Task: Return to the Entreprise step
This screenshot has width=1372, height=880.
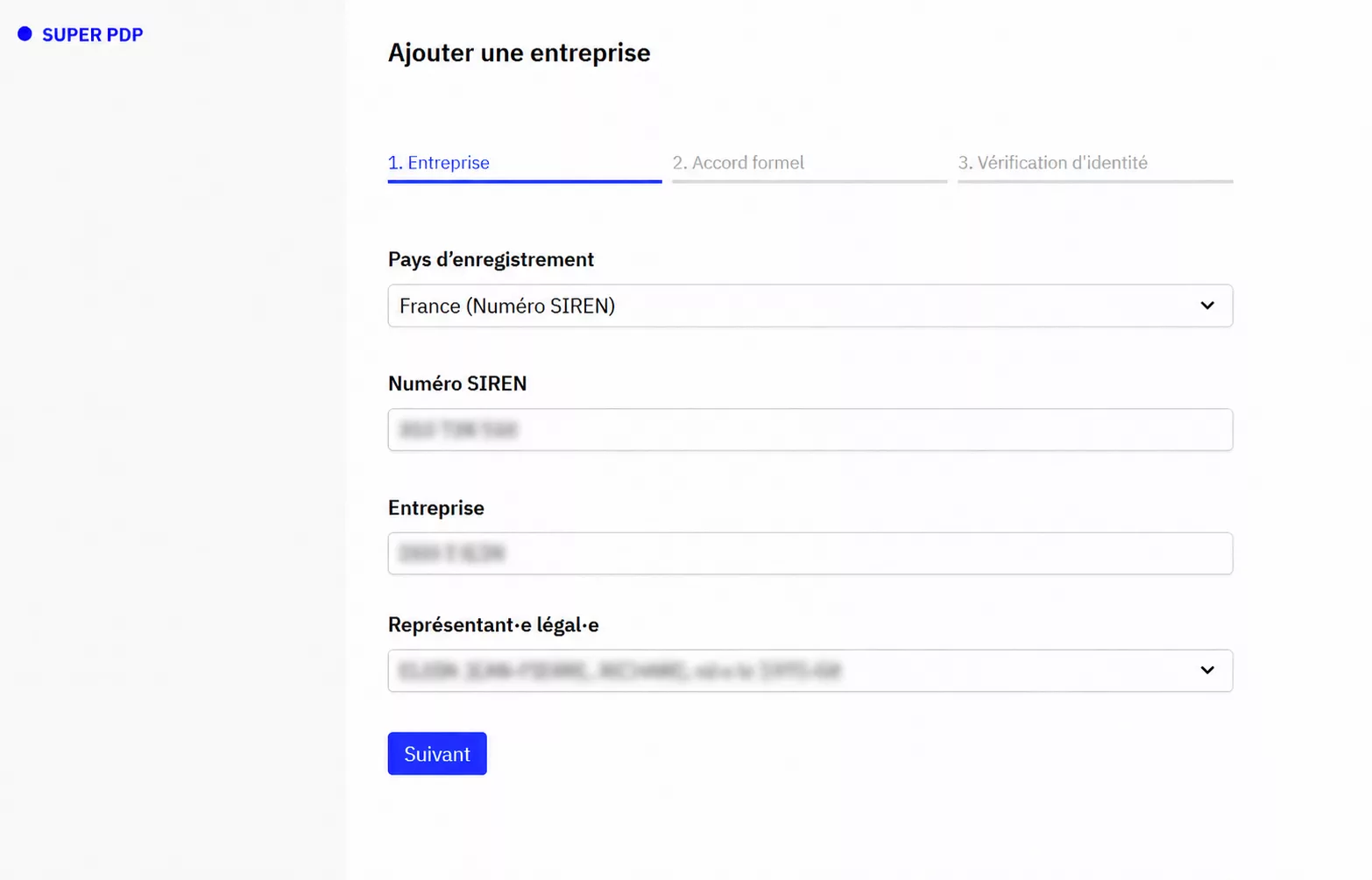Action: tap(438, 163)
